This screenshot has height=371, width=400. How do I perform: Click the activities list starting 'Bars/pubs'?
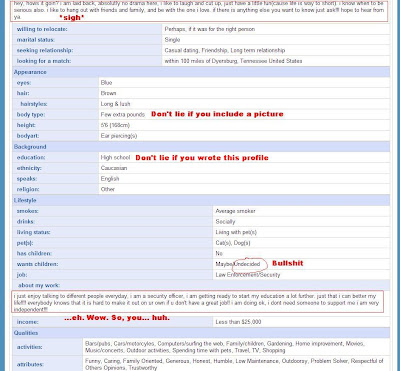pyautogui.click(x=225, y=347)
